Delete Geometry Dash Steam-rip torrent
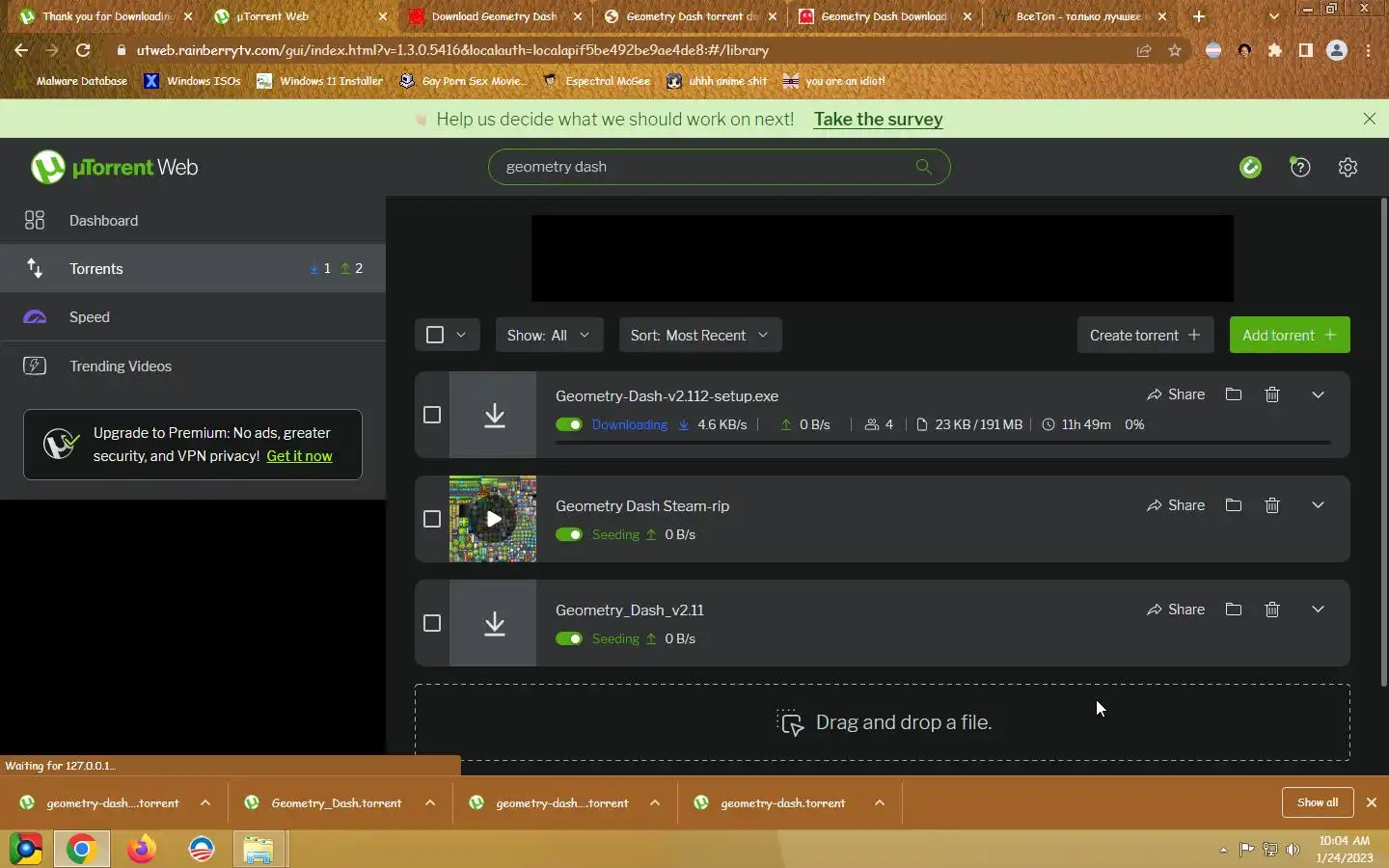Image resolution: width=1389 pixels, height=868 pixels. tap(1272, 505)
